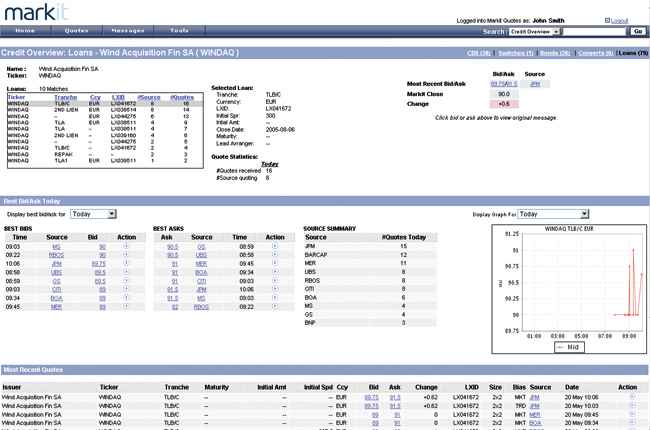Open the Quotes menu
The image size is (650, 430).
click(76, 31)
